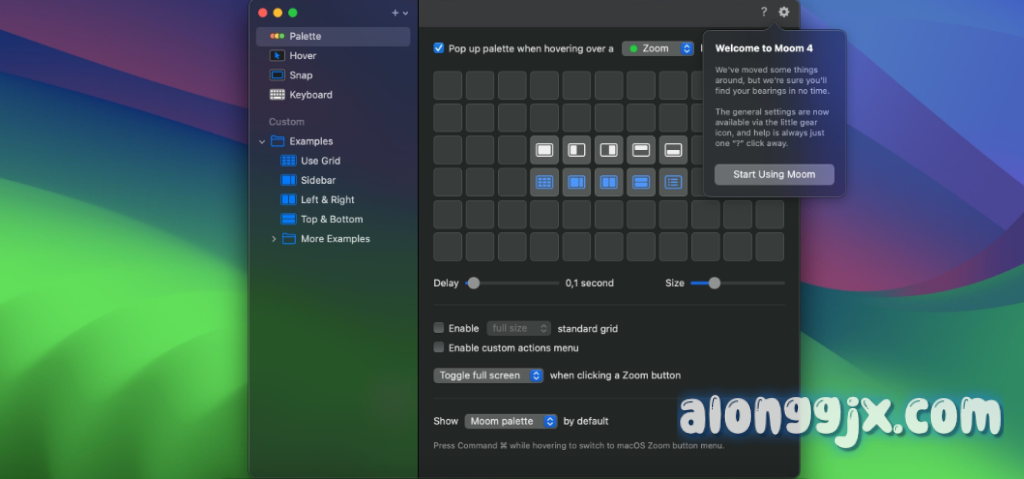Open help with the question mark icon
The width and height of the screenshot is (1024, 479).
coord(764,12)
